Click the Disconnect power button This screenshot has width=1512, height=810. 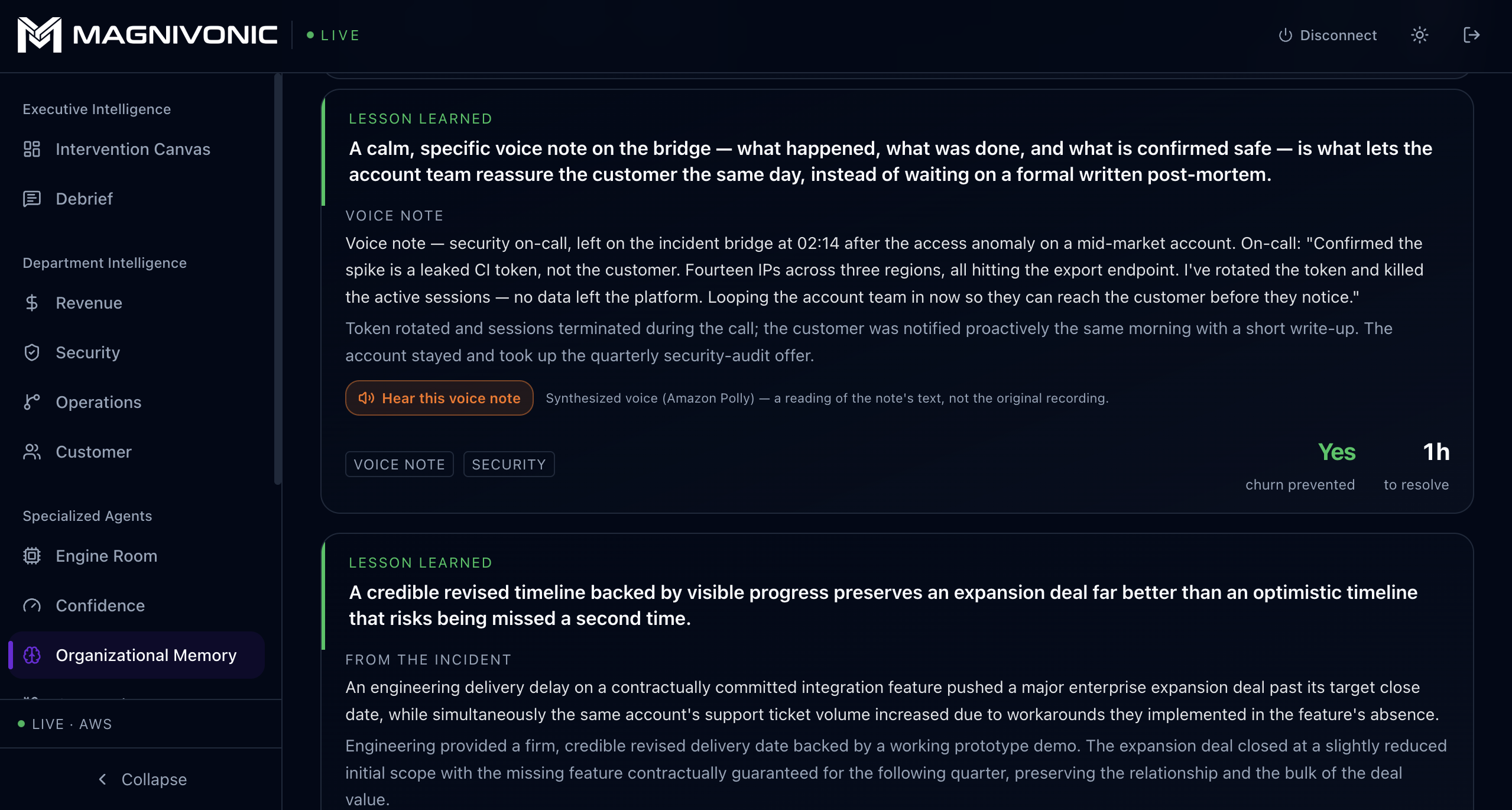click(1328, 35)
